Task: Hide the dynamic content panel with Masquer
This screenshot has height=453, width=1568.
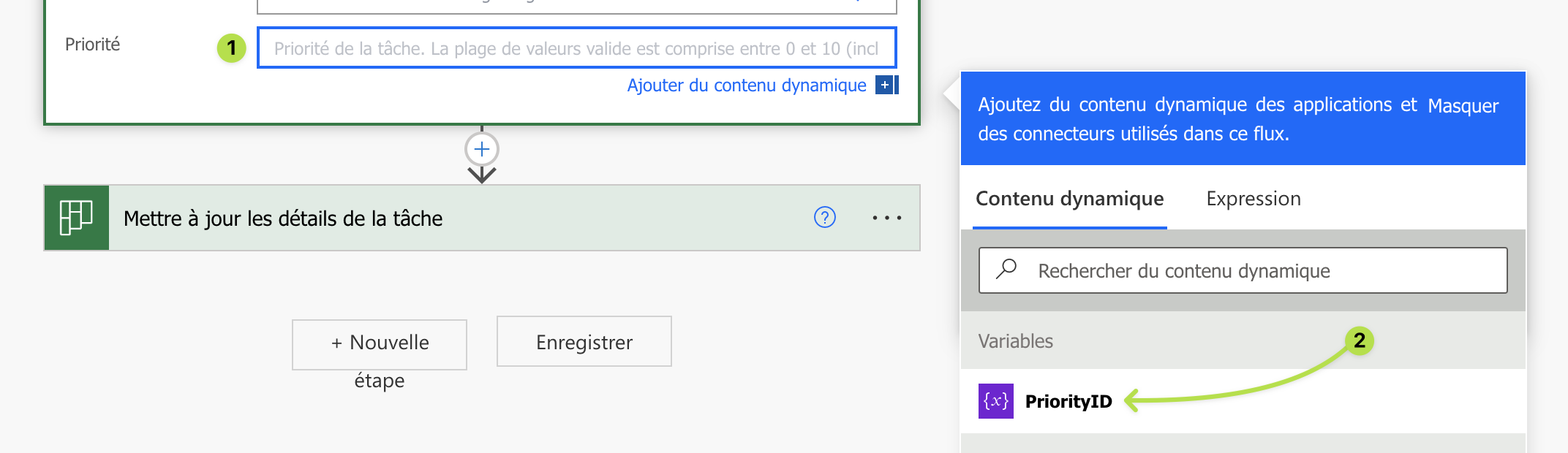Action: click(x=1463, y=106)
